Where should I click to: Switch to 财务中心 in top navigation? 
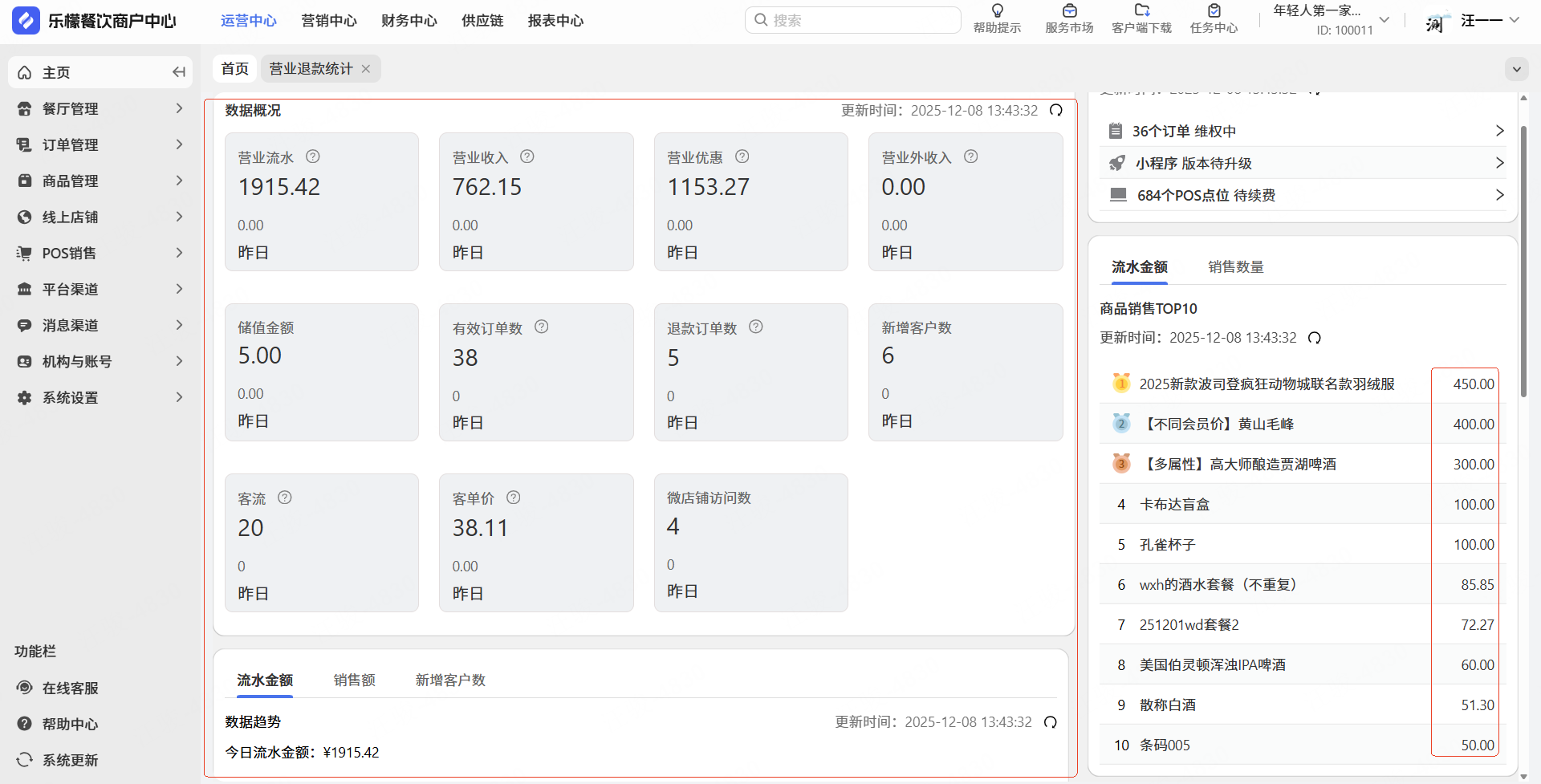[409, 21]
